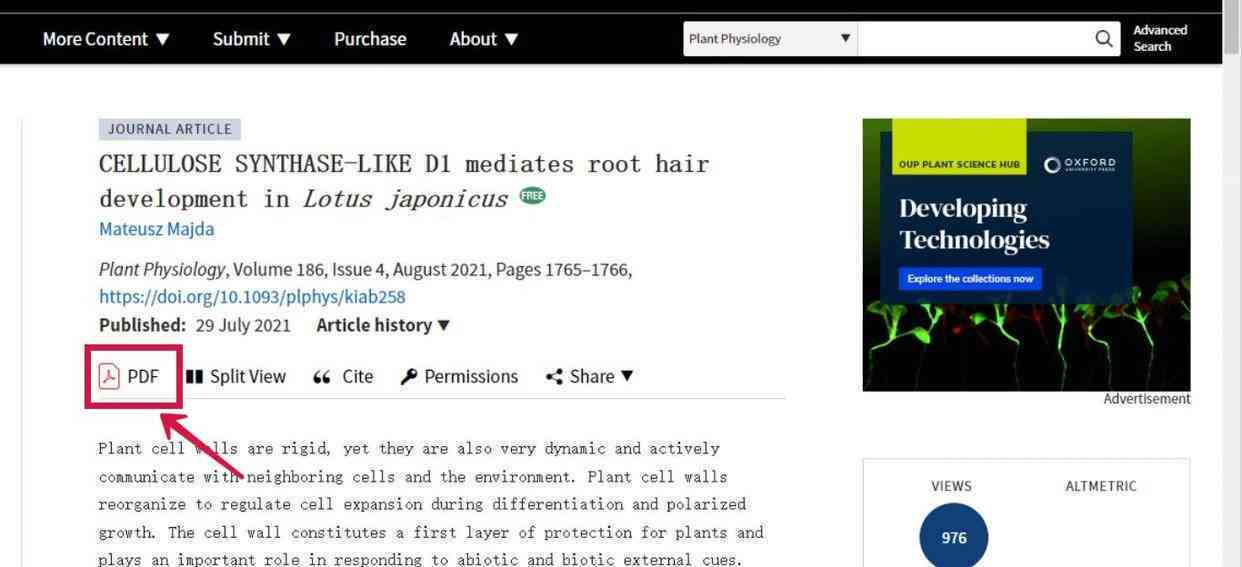This screenshot has width=1242, height=567.
Task: Click the Split View columns icon
Action: point(194,377)
